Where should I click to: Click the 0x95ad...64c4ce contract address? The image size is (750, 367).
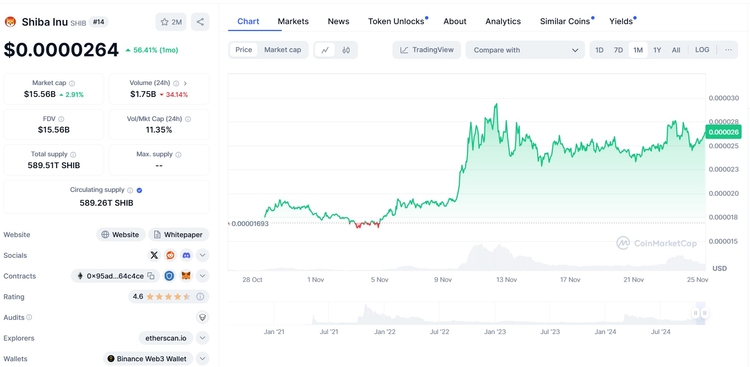(115, 276)
